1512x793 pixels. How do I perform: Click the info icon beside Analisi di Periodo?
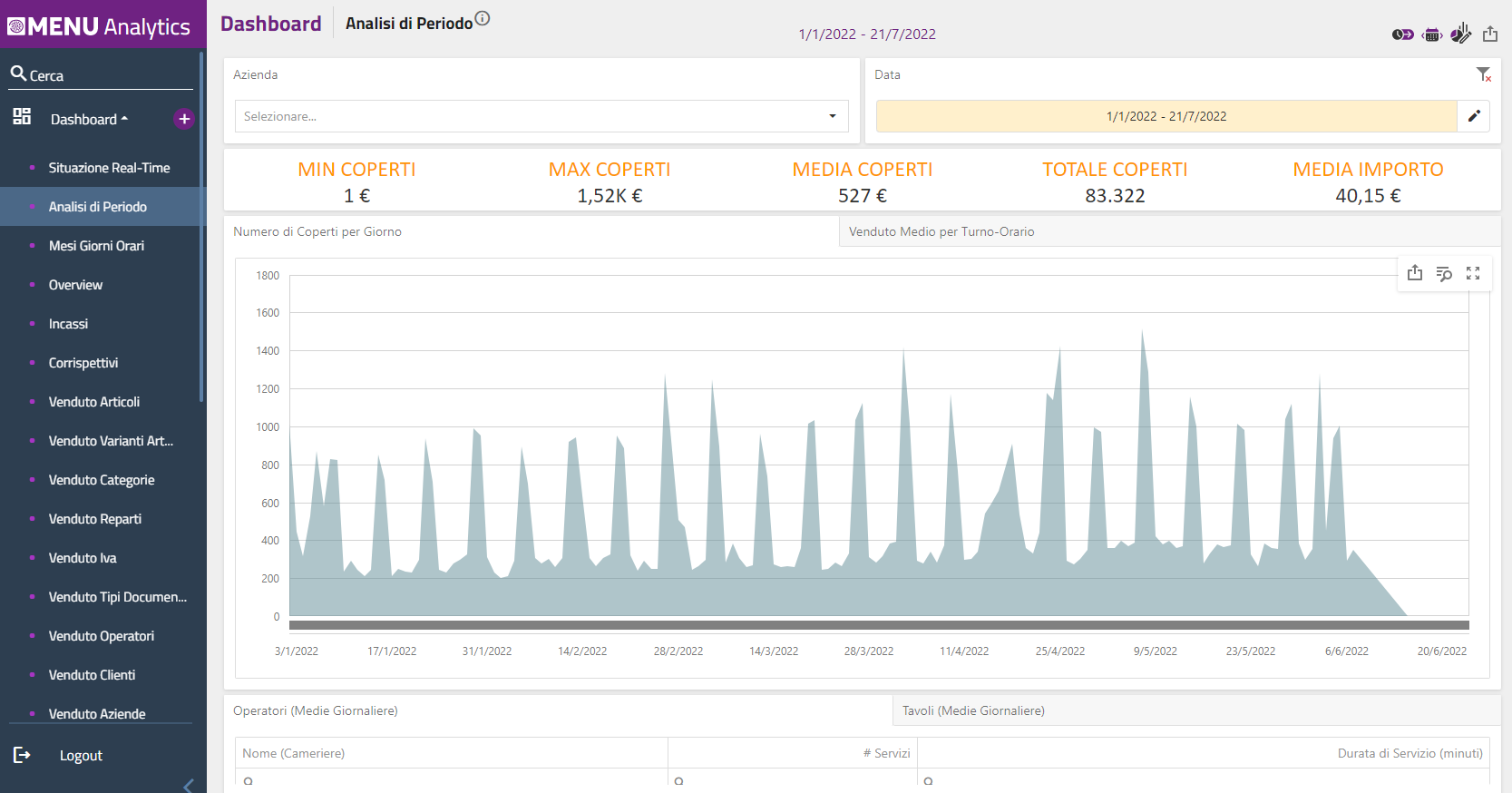483,18
